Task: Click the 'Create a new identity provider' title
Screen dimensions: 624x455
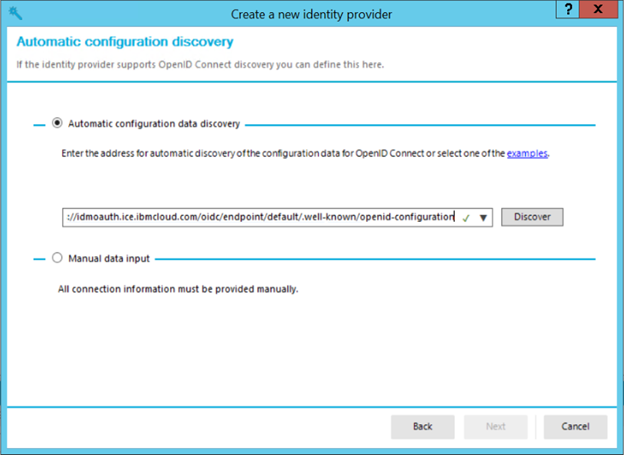Action: pos(312,15)
